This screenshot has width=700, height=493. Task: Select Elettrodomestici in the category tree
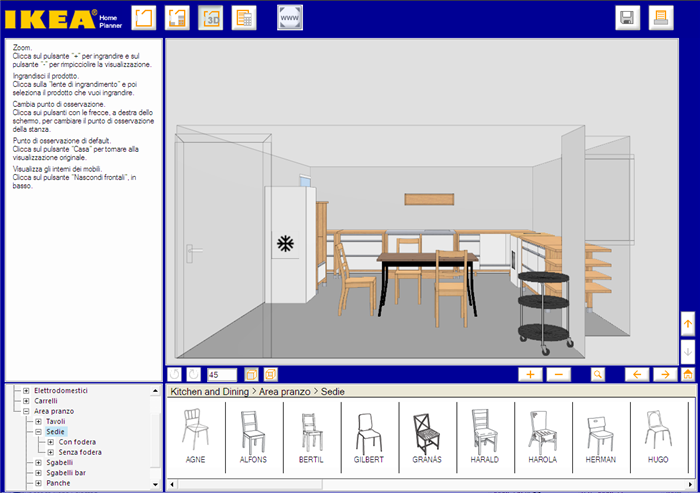pyautogui.click(x=61, y=391)
